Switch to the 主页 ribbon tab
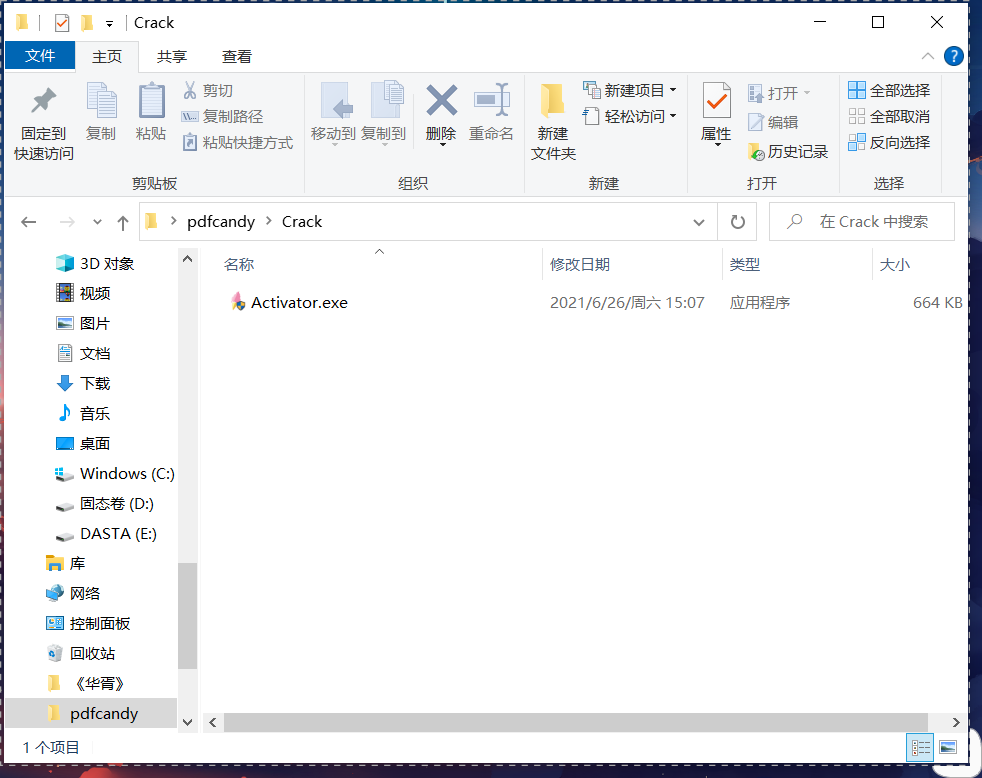The image size is (982, 778). (107, 56)
